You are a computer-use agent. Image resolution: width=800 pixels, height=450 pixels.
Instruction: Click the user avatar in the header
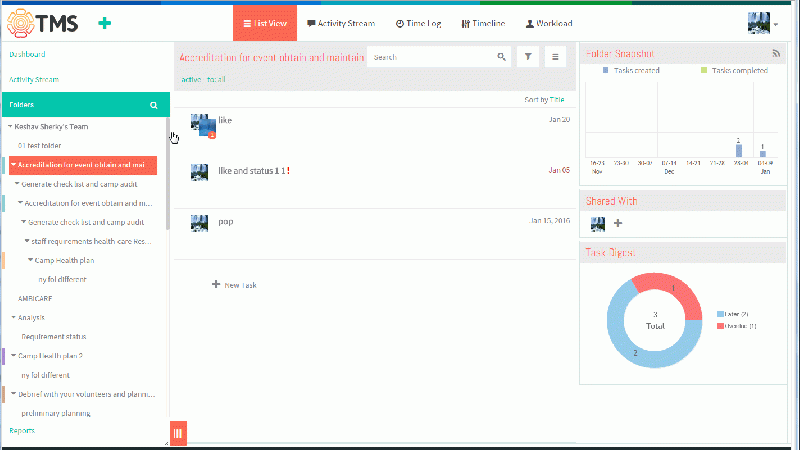(759, 23)
